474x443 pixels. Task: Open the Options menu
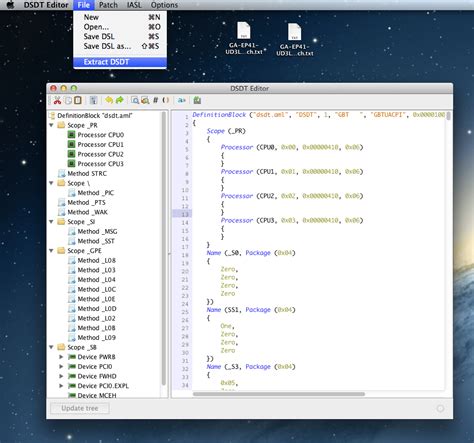pyautogui.click(x=164, y=5)
